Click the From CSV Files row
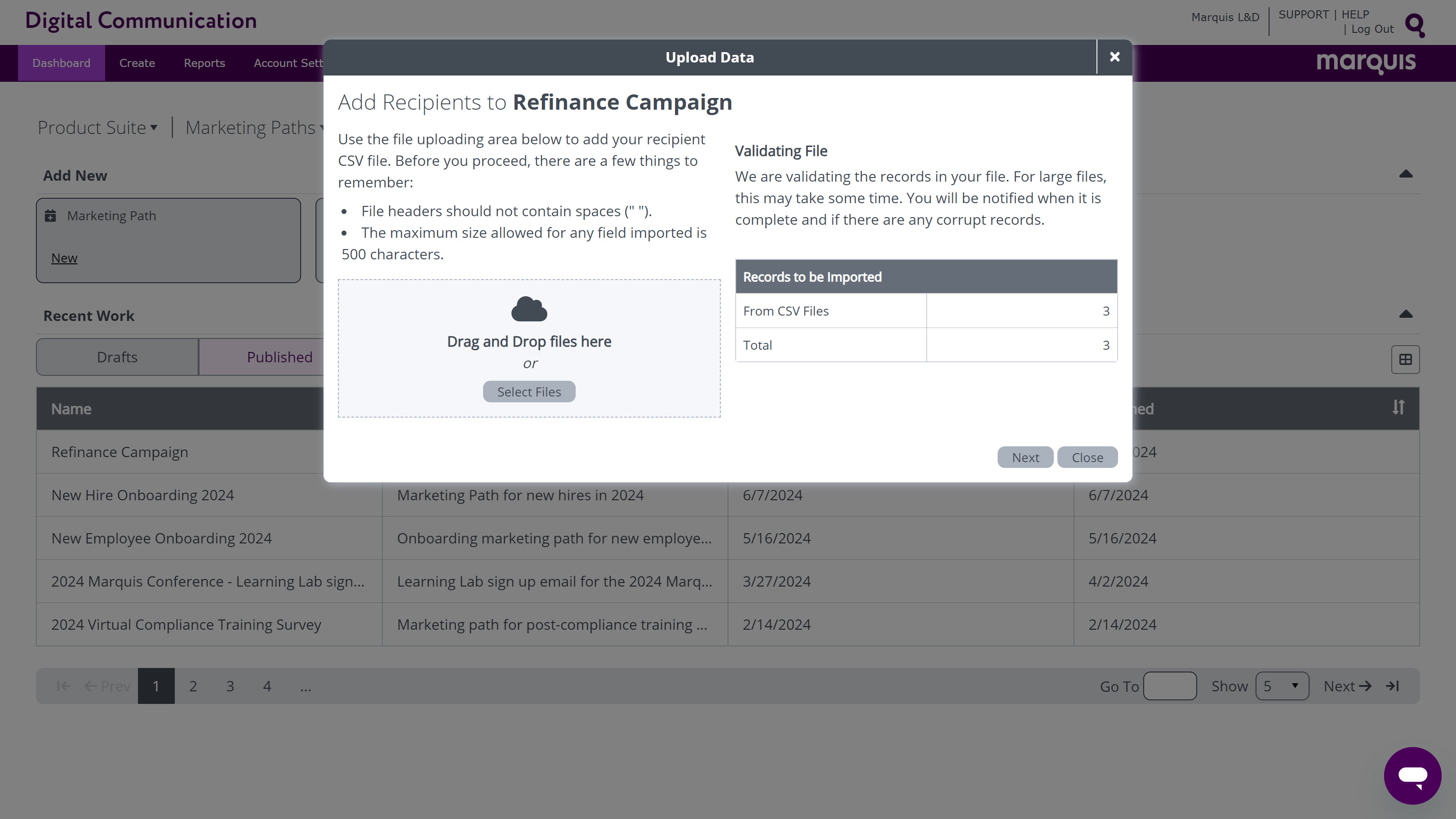Viewport: 1456px width, 819px height. point(926,311)
